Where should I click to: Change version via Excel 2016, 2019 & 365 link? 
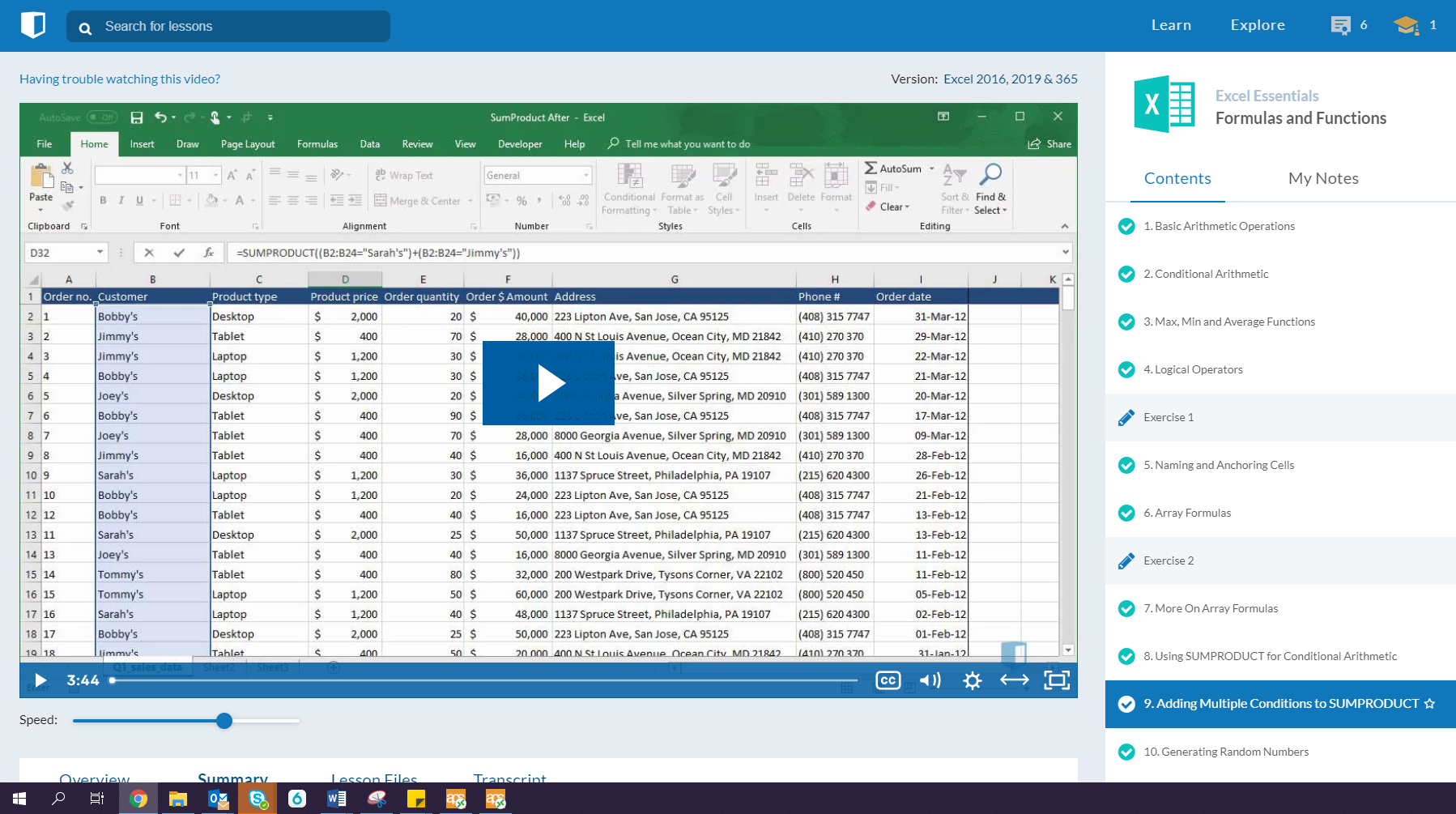click(1011, 79)
